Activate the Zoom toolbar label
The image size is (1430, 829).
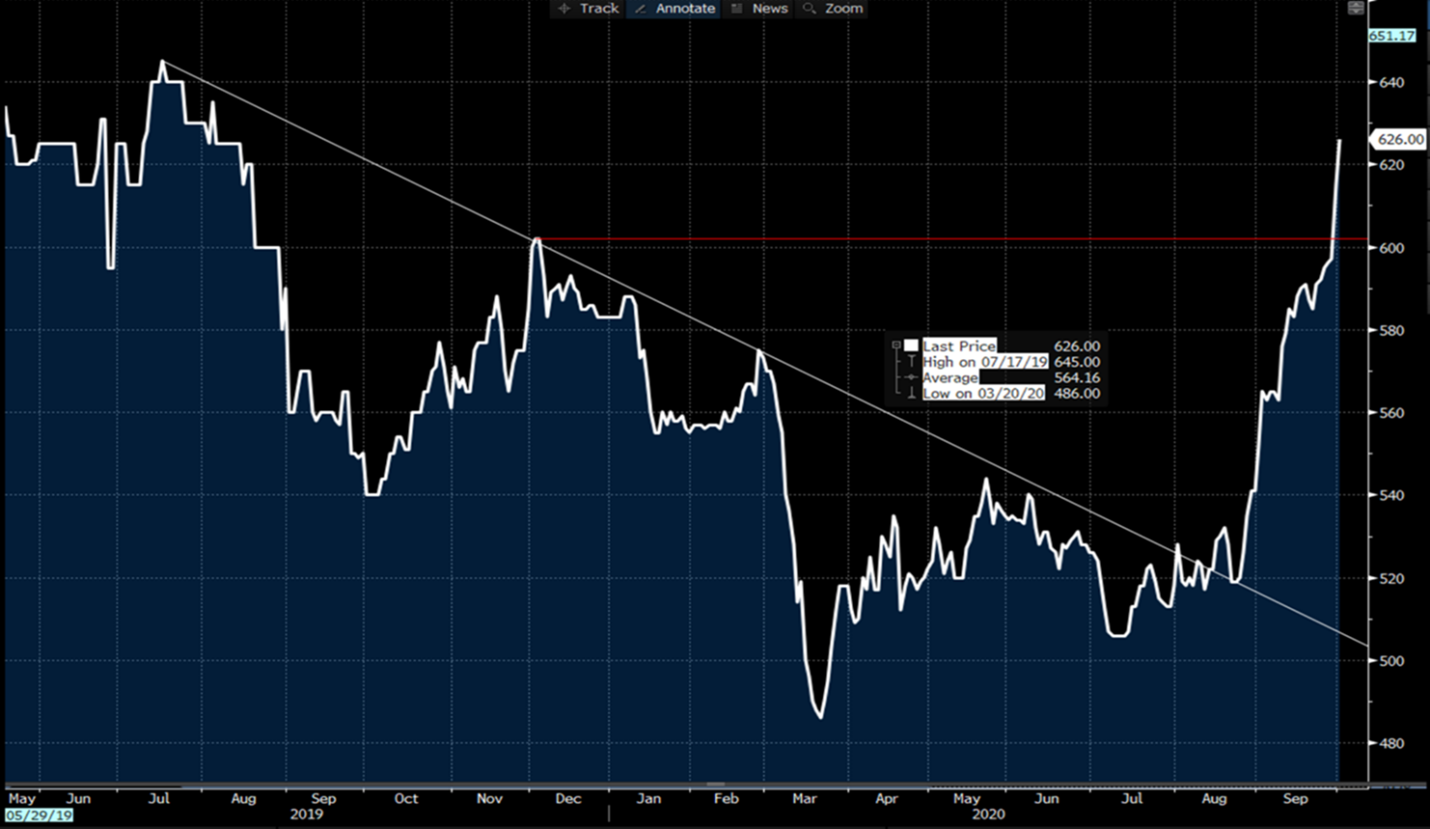[x=844, y=8]
